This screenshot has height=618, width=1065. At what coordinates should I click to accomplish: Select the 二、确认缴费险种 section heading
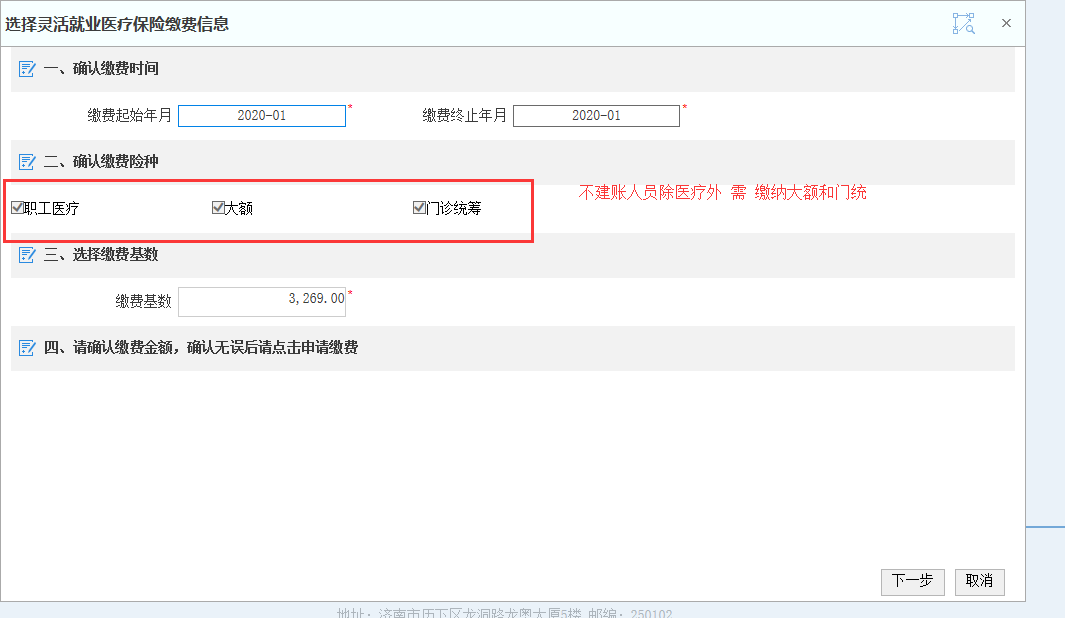[101, 162]
